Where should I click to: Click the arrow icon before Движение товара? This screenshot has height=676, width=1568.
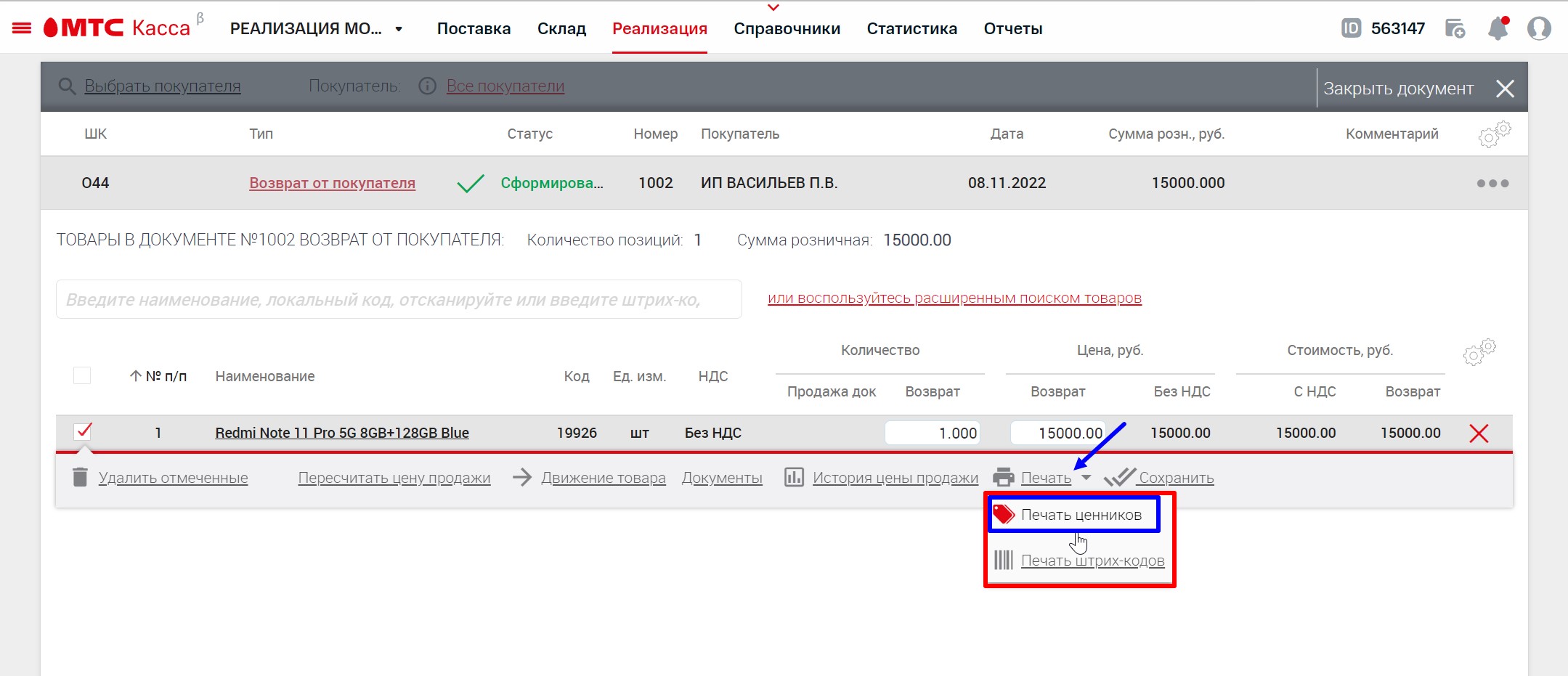pyautogui.click(x=522, y=477)
